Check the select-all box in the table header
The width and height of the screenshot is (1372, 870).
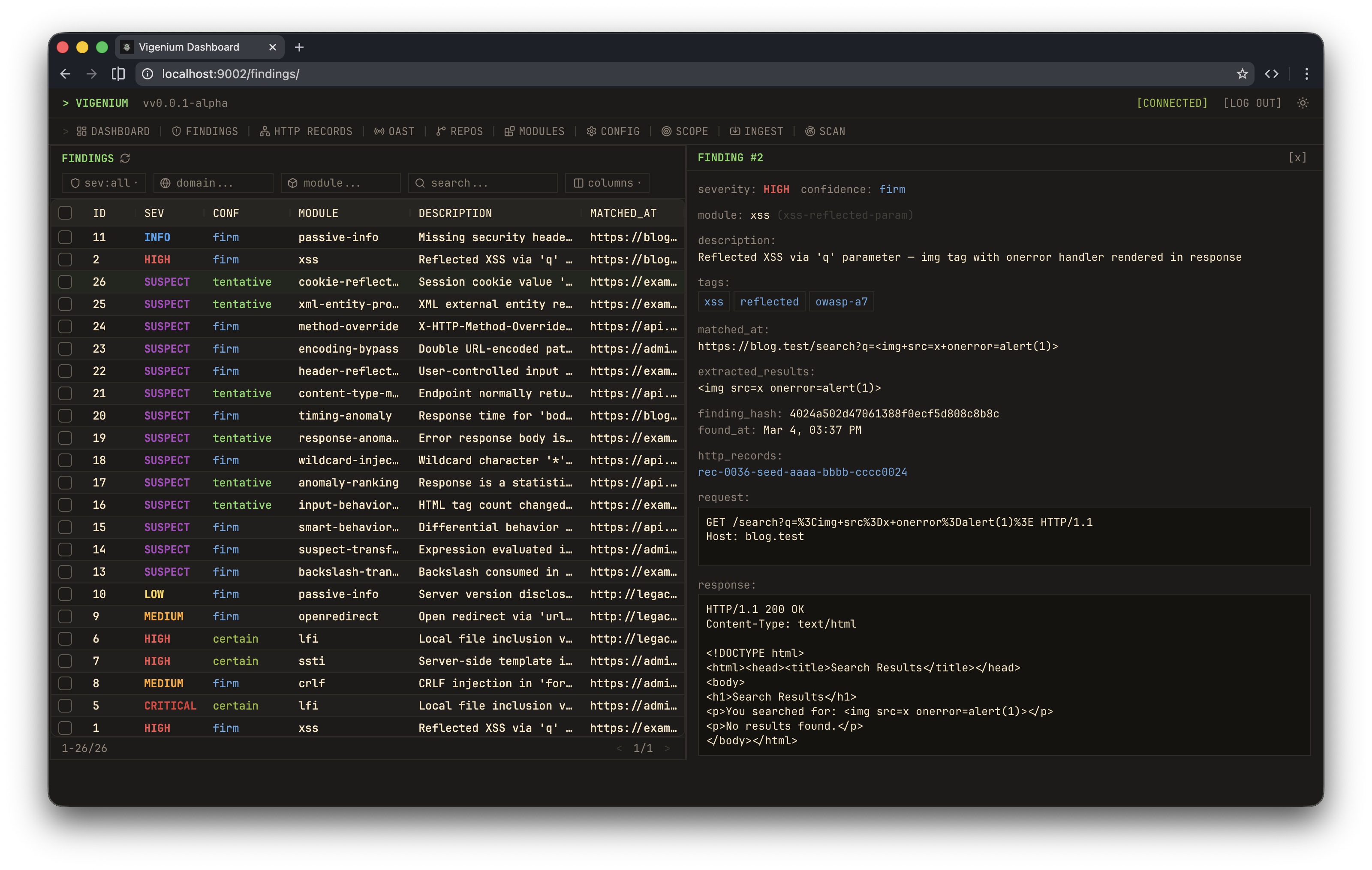65,213
